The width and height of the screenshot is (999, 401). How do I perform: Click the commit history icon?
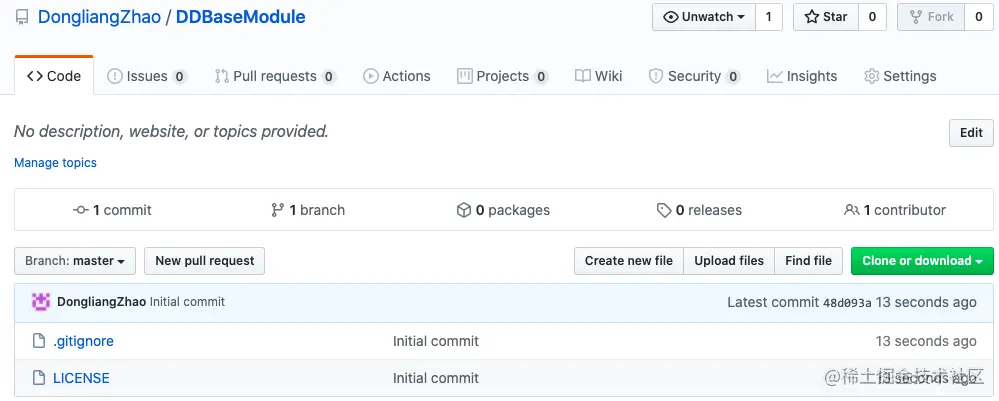click(x=81, y=210)
